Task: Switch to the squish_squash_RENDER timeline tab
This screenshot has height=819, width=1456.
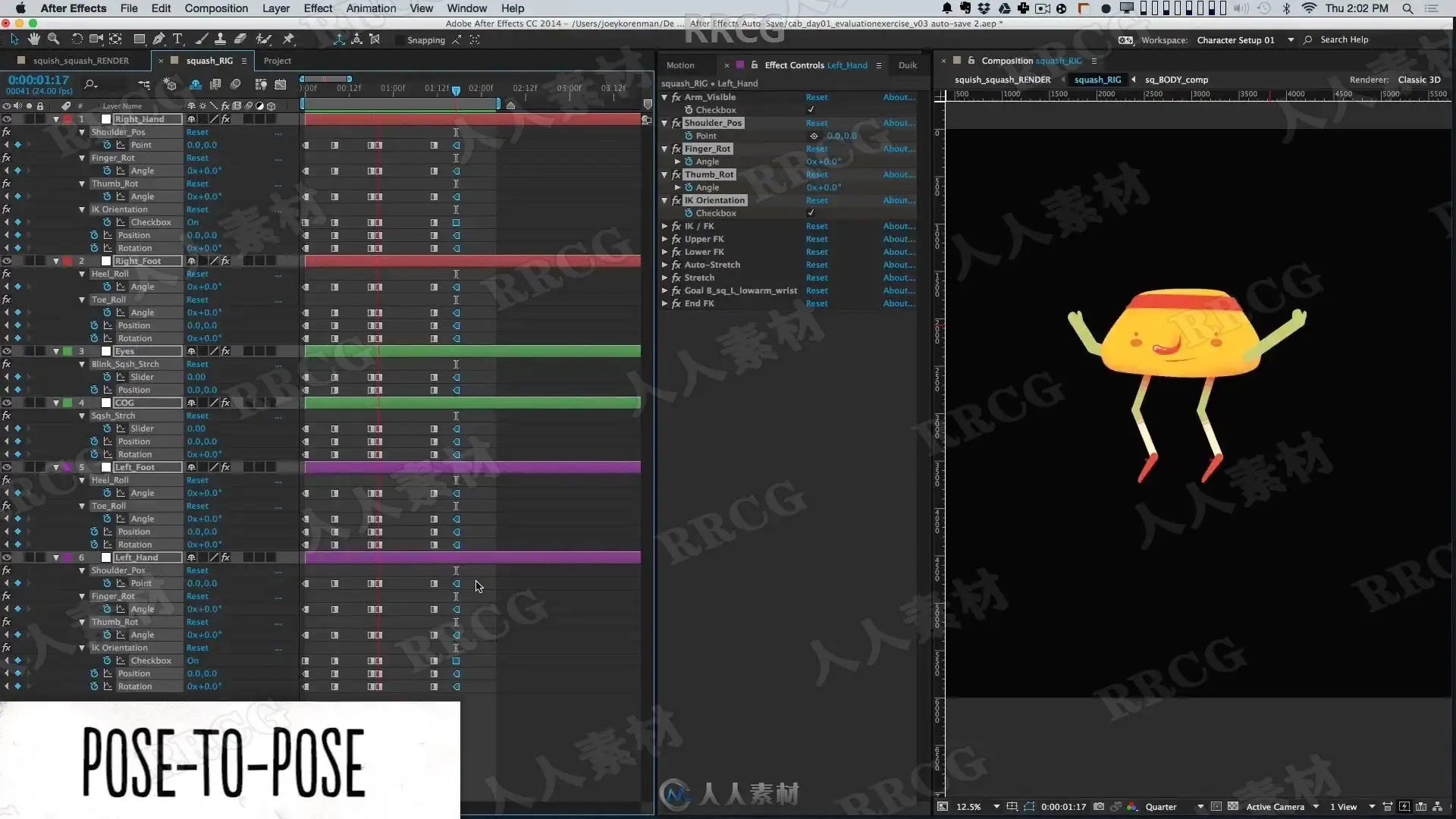Action: tap(80, 61)
